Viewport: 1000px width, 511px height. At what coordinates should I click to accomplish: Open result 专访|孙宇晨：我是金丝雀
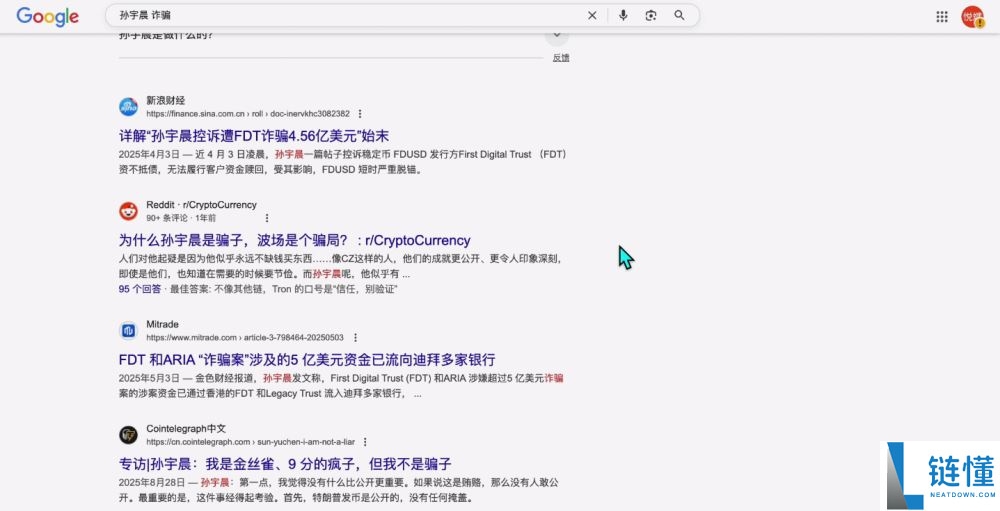click(x=285, y=464)
